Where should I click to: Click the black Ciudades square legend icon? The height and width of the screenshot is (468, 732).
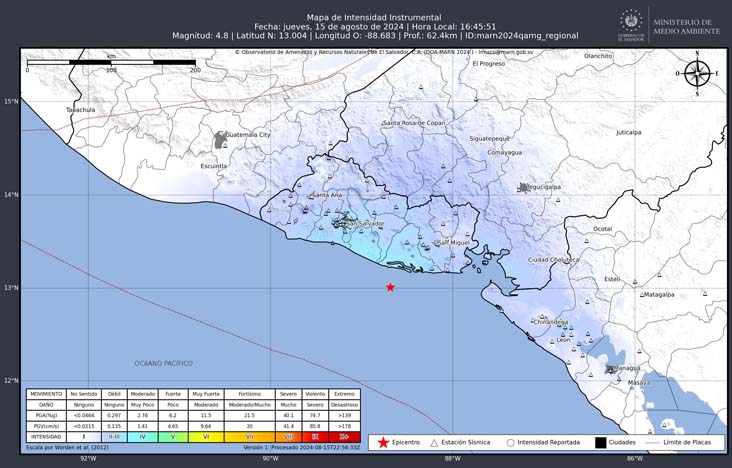tap(601, 442)
